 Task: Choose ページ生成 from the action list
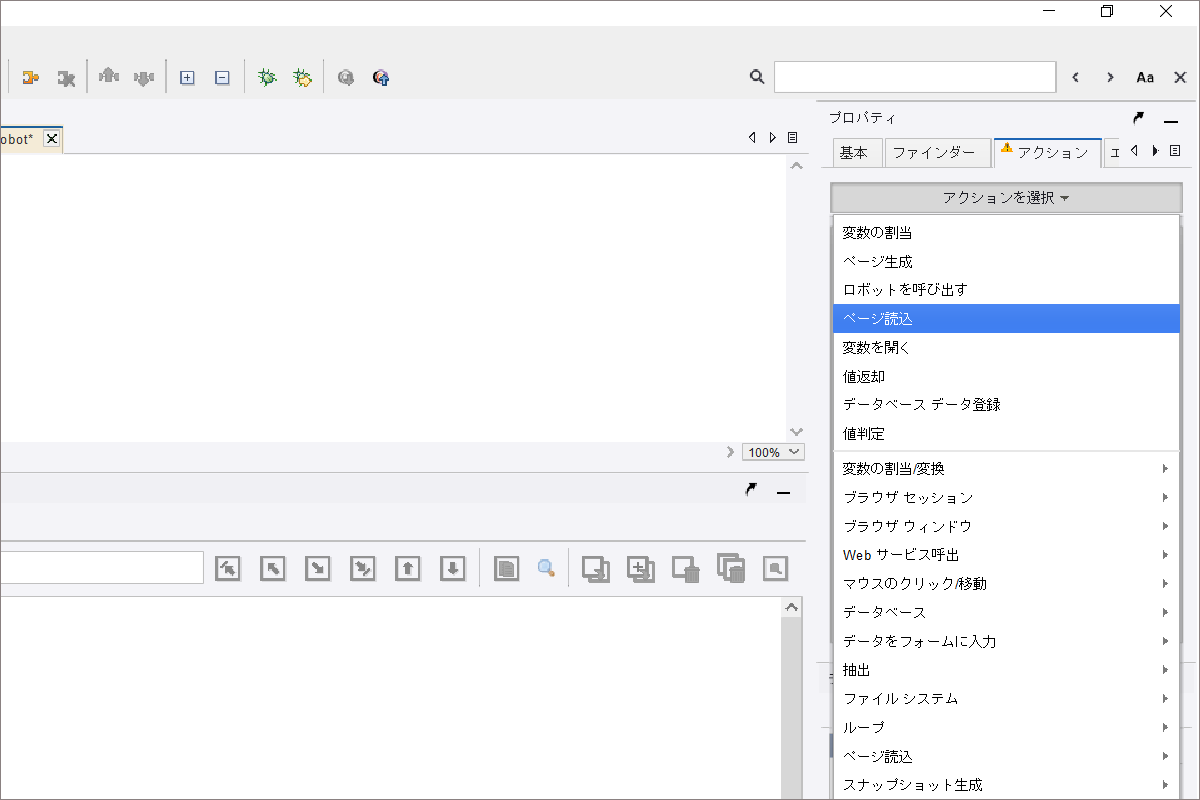pyautogui.click(x=1006, y=262)
